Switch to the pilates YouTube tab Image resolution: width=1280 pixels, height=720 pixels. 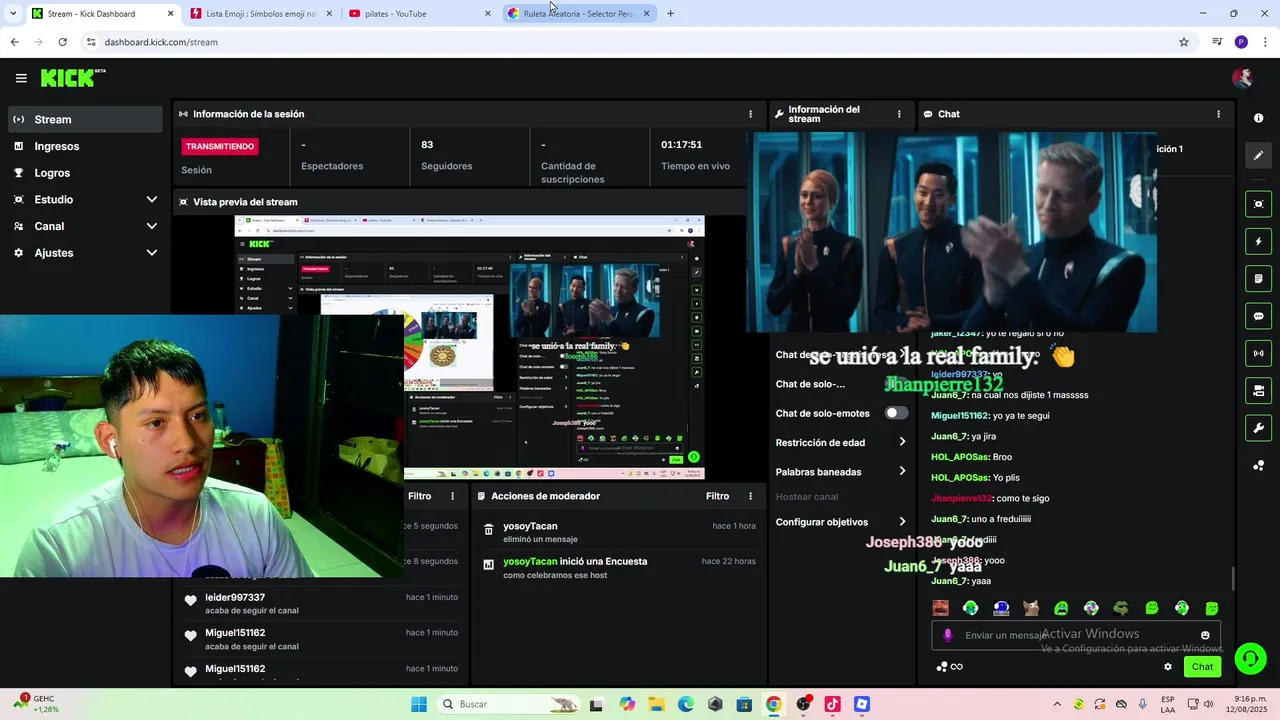tap(420, 13)
